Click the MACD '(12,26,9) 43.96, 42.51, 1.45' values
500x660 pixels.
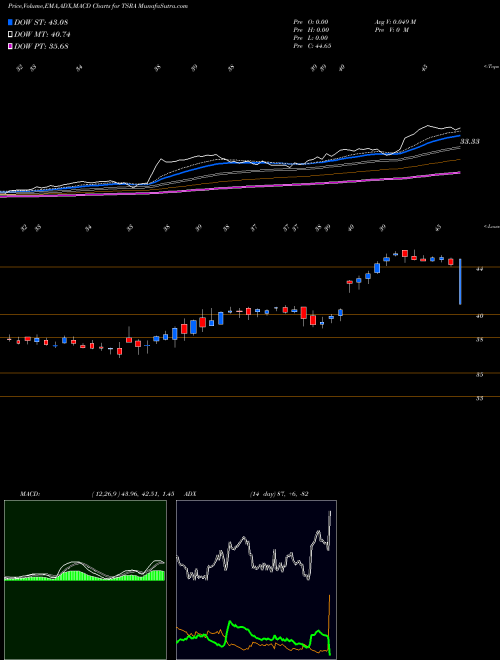coord(133,494)
